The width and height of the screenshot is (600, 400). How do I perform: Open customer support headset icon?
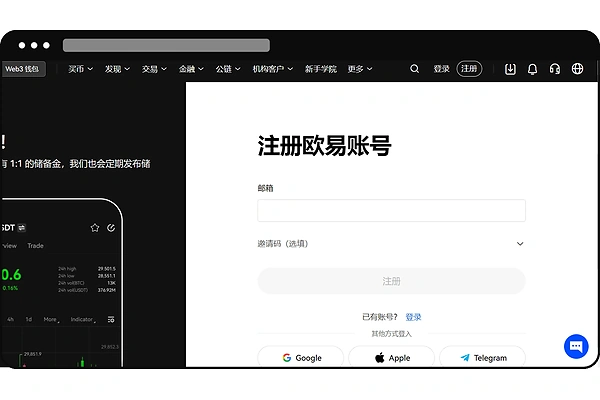pos(555,69)
